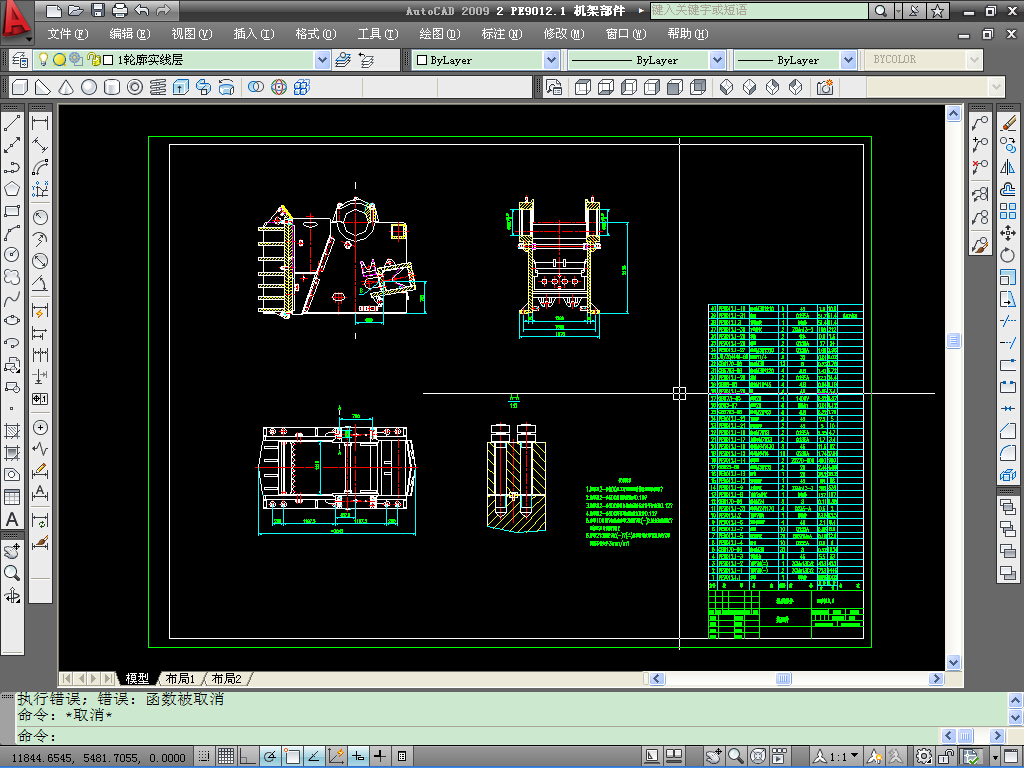Click the search keyword input field
Viewport: 1024px width, 768px height.
pyautogui.click(x=758, y=10)
